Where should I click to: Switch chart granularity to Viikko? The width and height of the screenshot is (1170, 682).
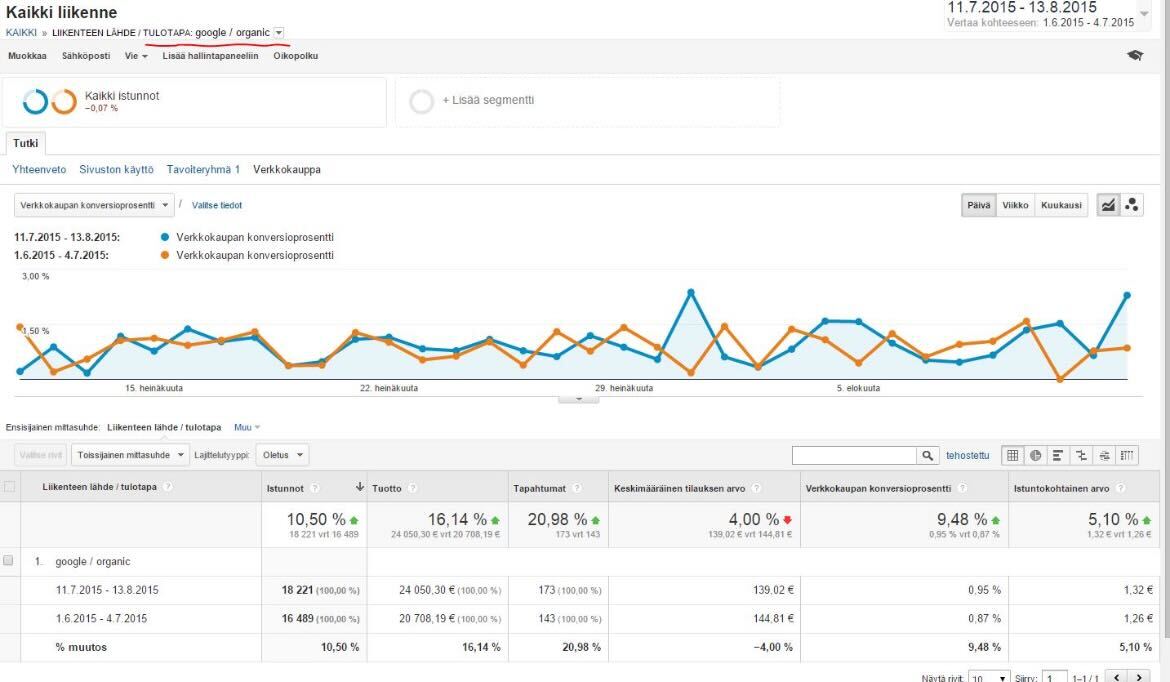[x=1015, y=205]
